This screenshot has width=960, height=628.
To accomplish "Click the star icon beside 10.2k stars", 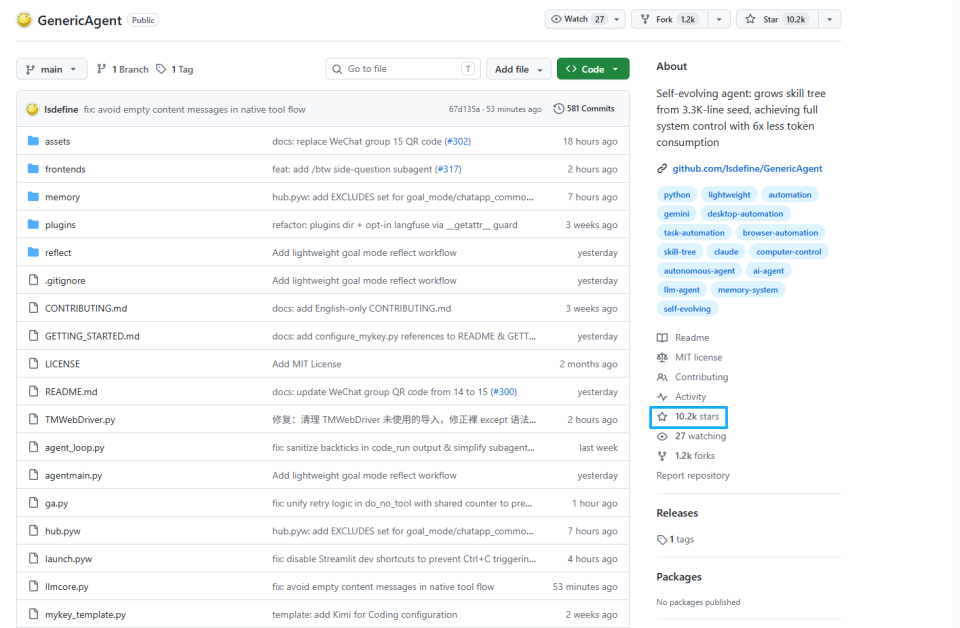I will pos(662,417).
